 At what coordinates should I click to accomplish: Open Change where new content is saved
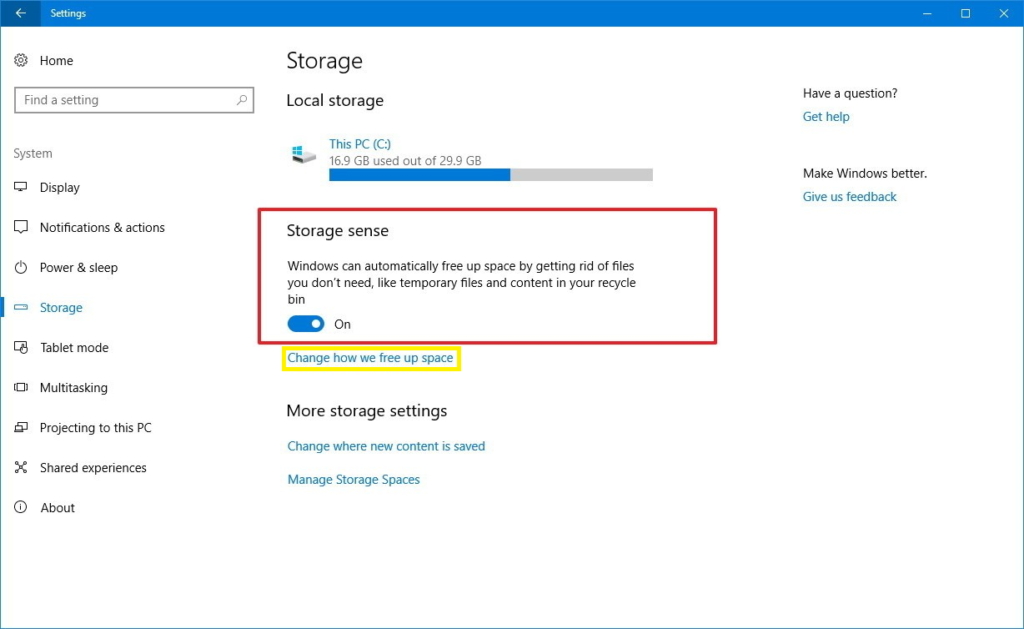(x=386, y=447)
